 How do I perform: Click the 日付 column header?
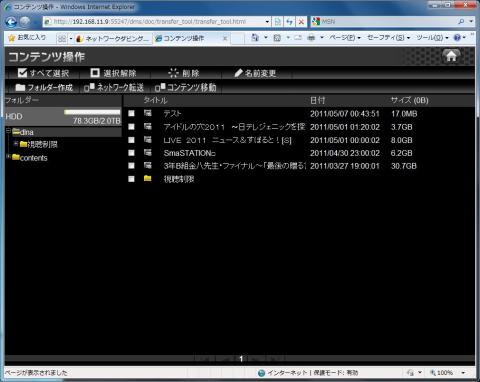click(317, 100)
